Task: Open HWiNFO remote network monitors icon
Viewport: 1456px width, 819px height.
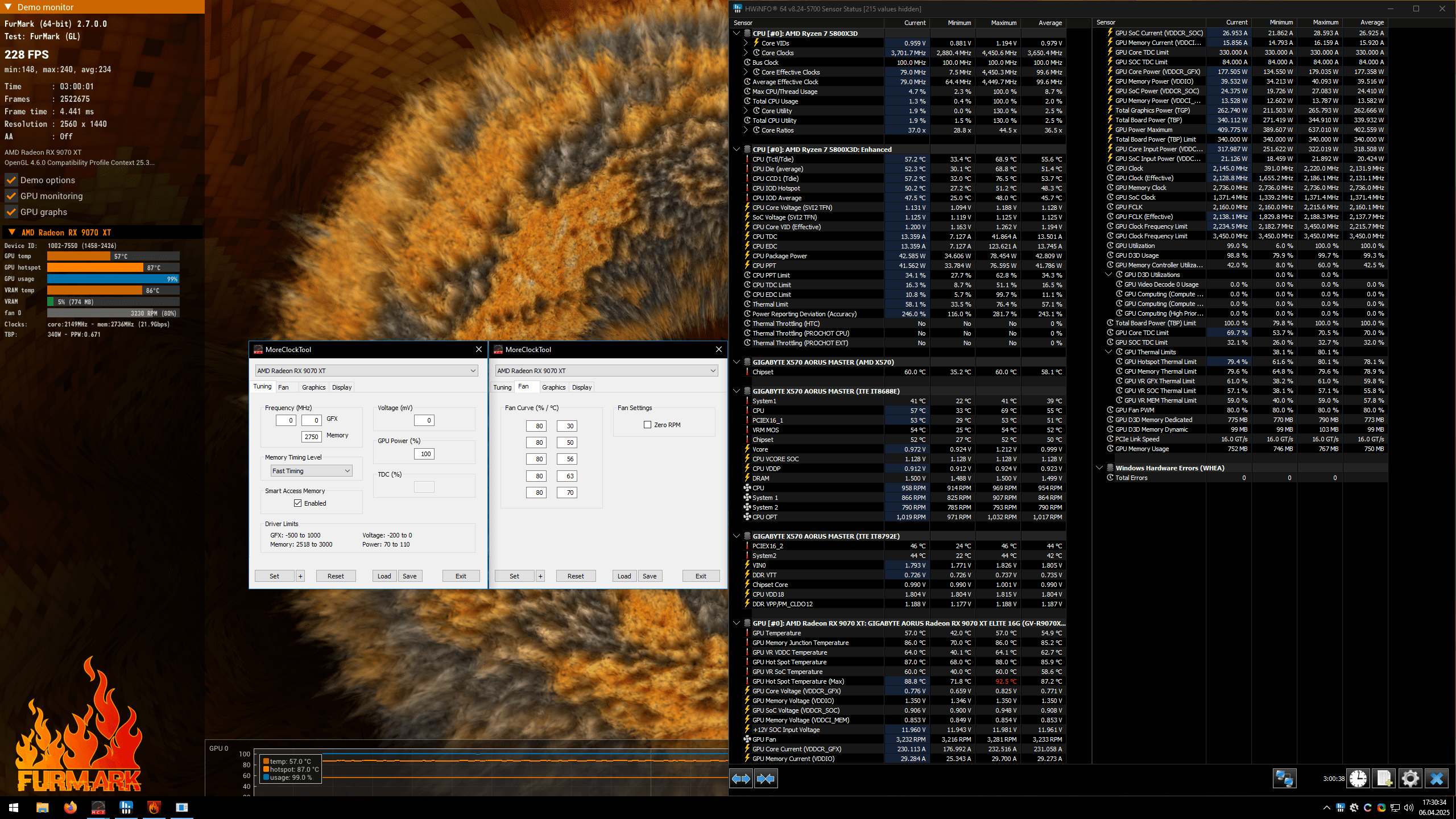Action: point(1284,779)
